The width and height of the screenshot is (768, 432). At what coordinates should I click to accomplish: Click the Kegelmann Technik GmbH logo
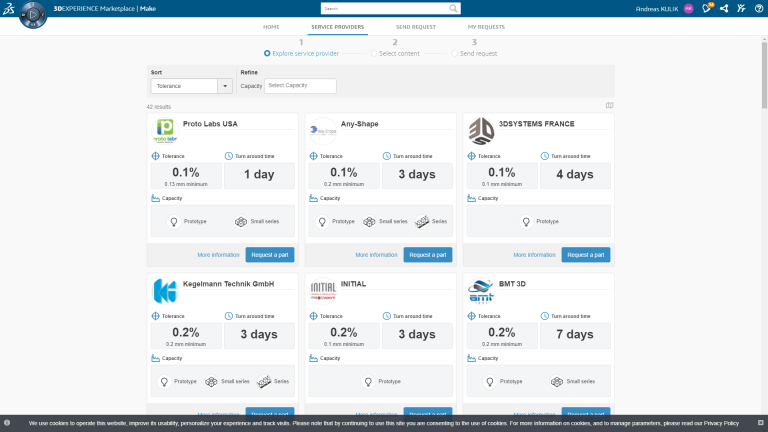click(x=165, y=291)
